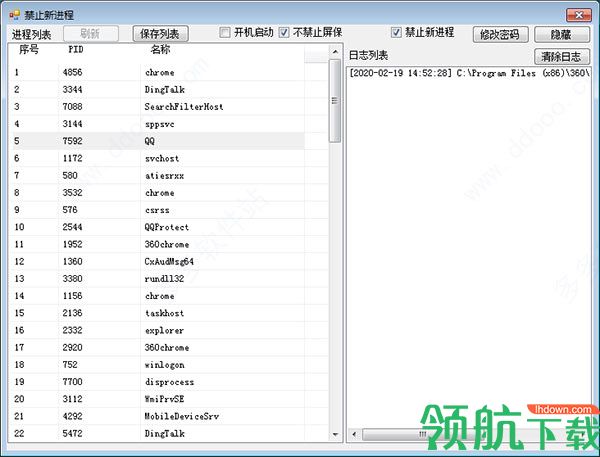
Task: Clear log with 清除日志 button
Action: coord(562,57)
